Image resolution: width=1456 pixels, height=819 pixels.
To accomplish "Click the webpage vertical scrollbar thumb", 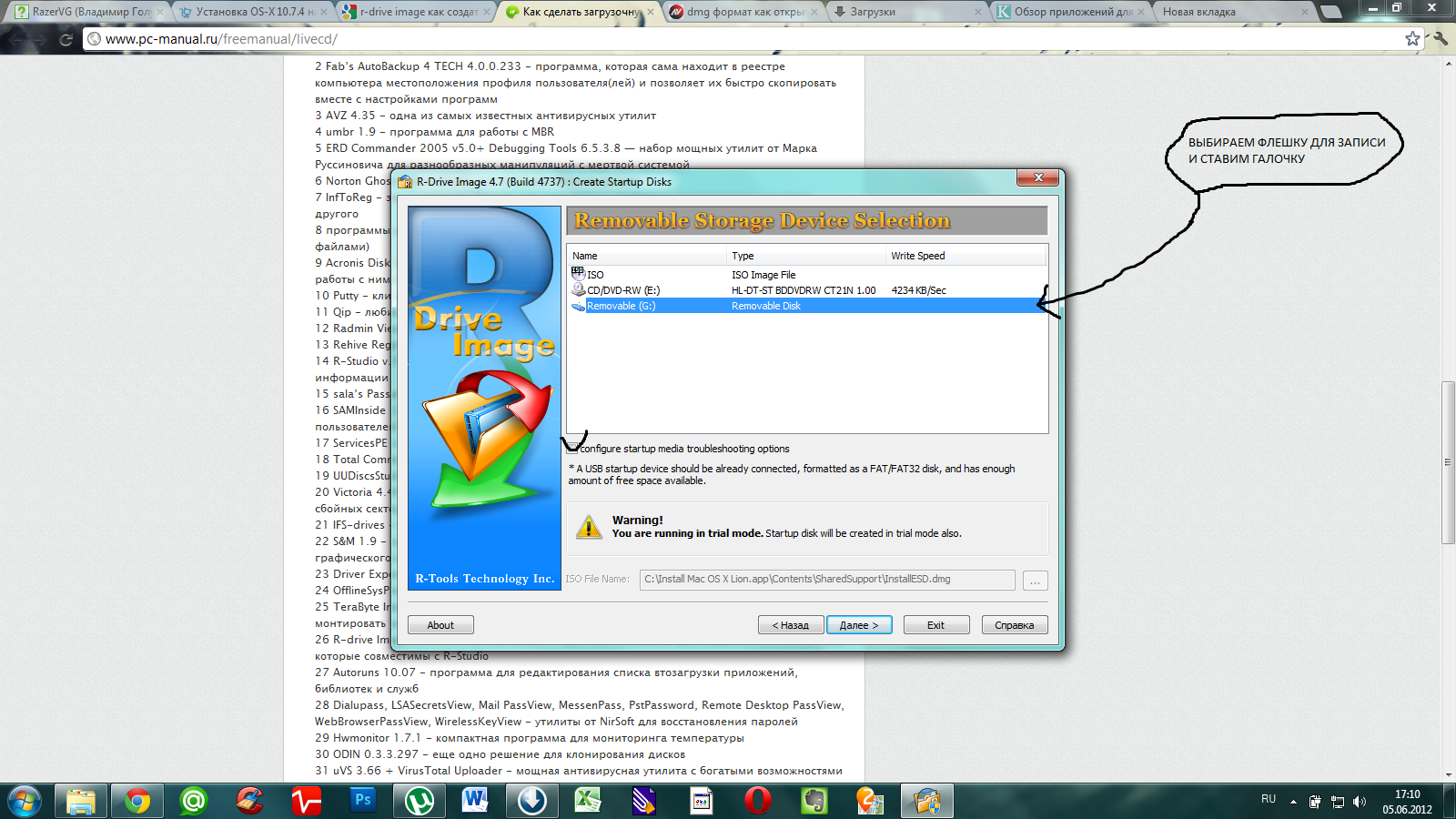I will pyautogui.click(x=1448, y=463).
